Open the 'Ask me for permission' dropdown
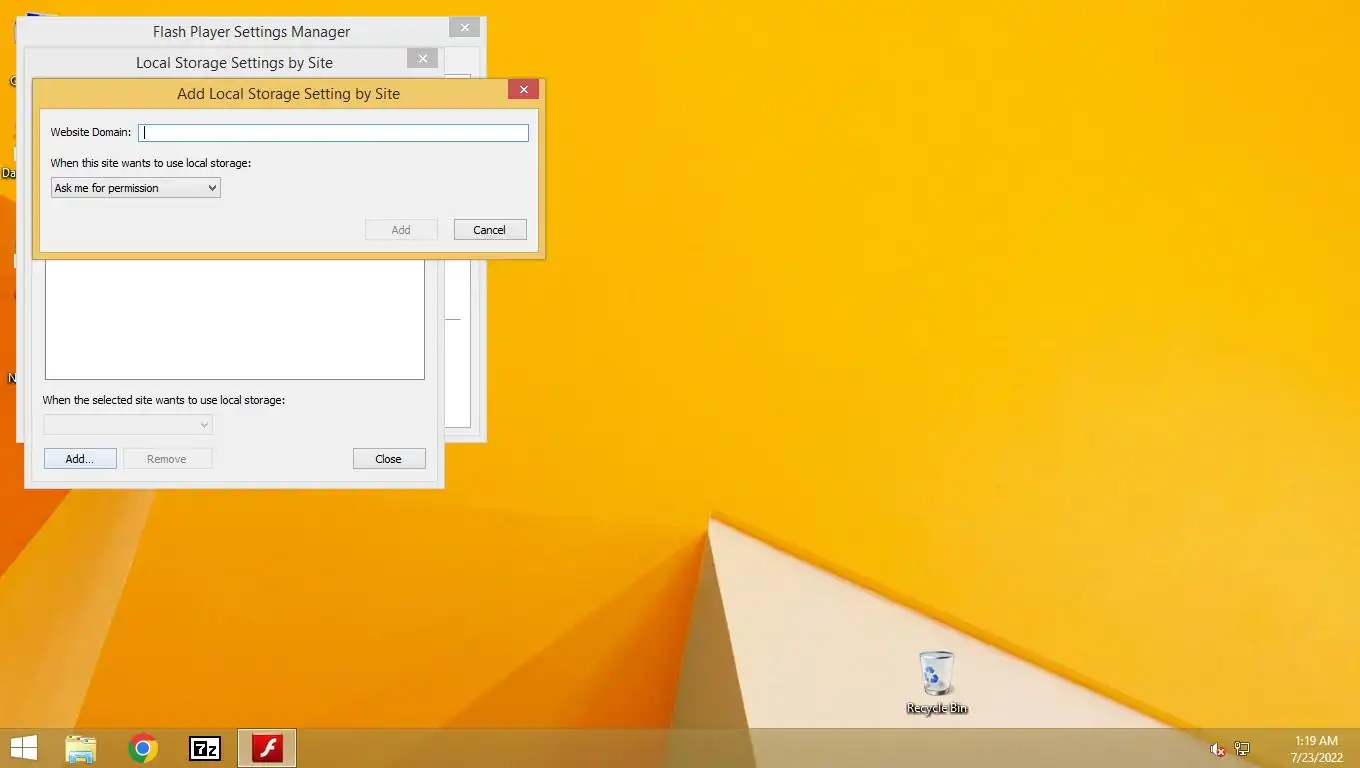 click(x=135, y=188)
